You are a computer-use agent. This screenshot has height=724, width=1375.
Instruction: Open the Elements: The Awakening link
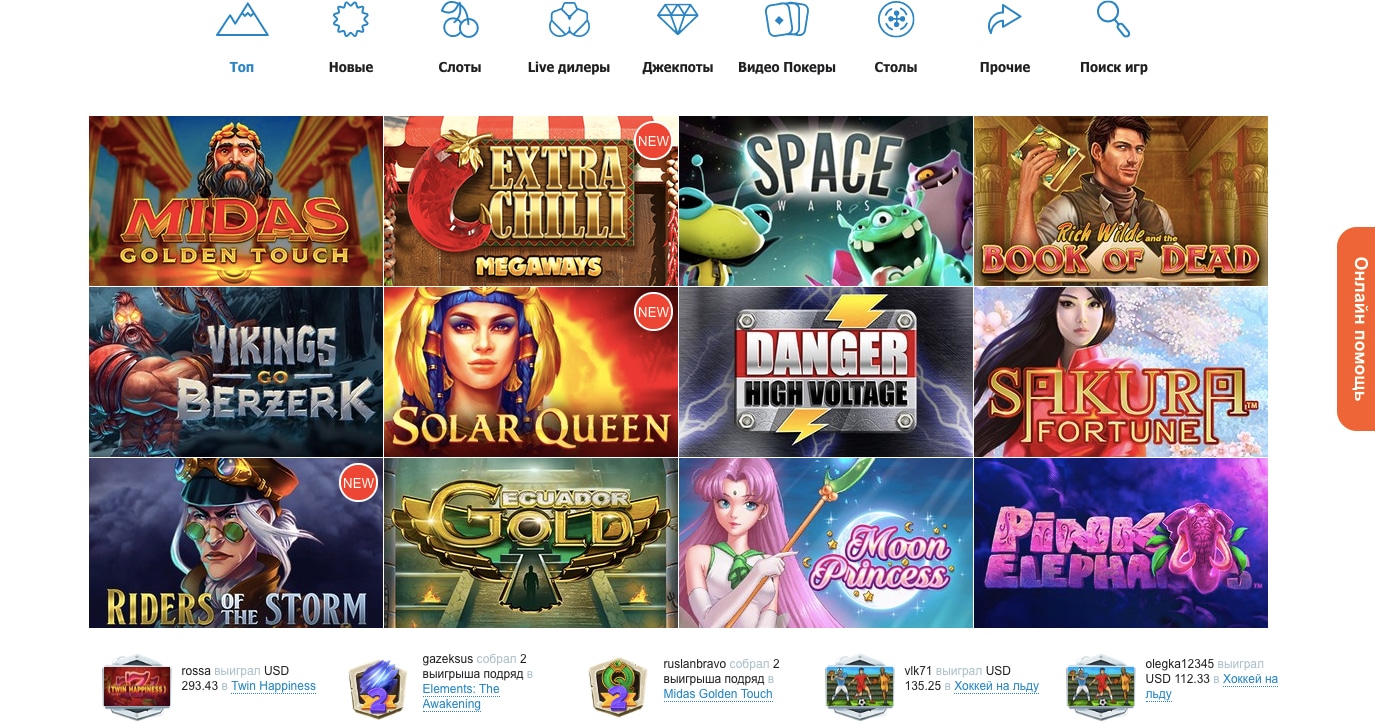coord(461,696)
